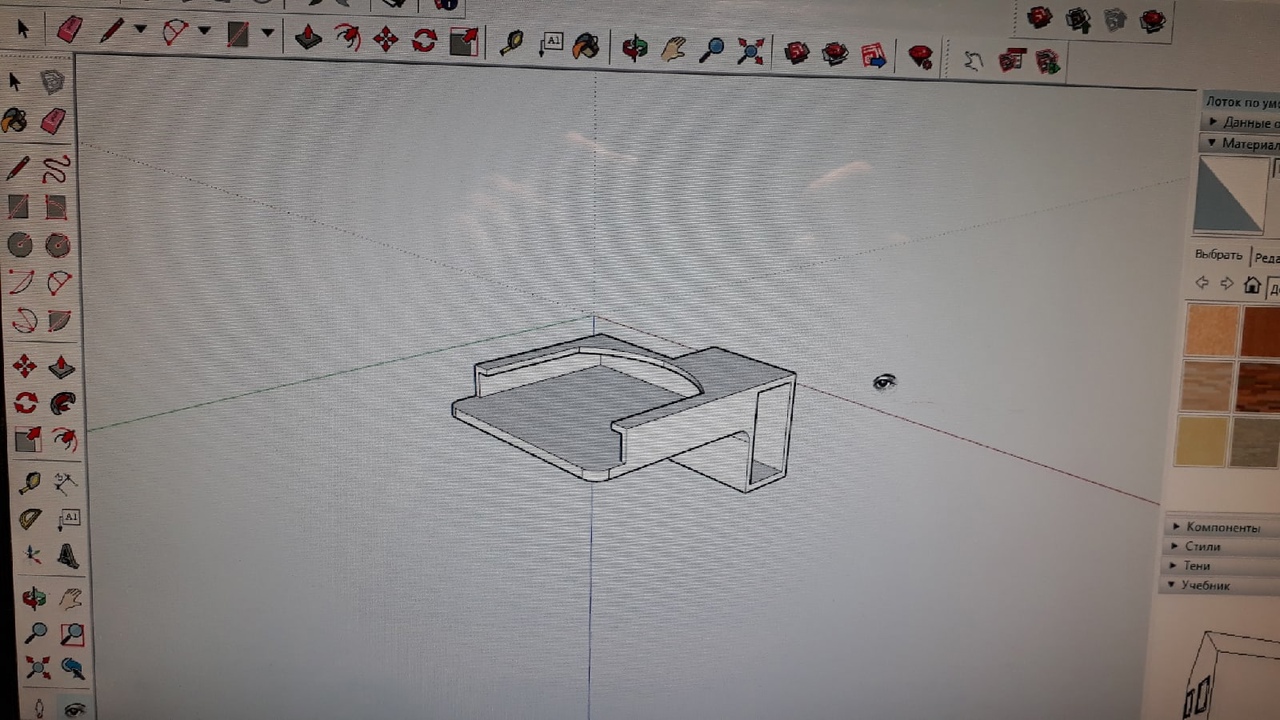Pick the 3D Text tool in the left palette
Viewport: 1280px width, 720px height.
68,555
